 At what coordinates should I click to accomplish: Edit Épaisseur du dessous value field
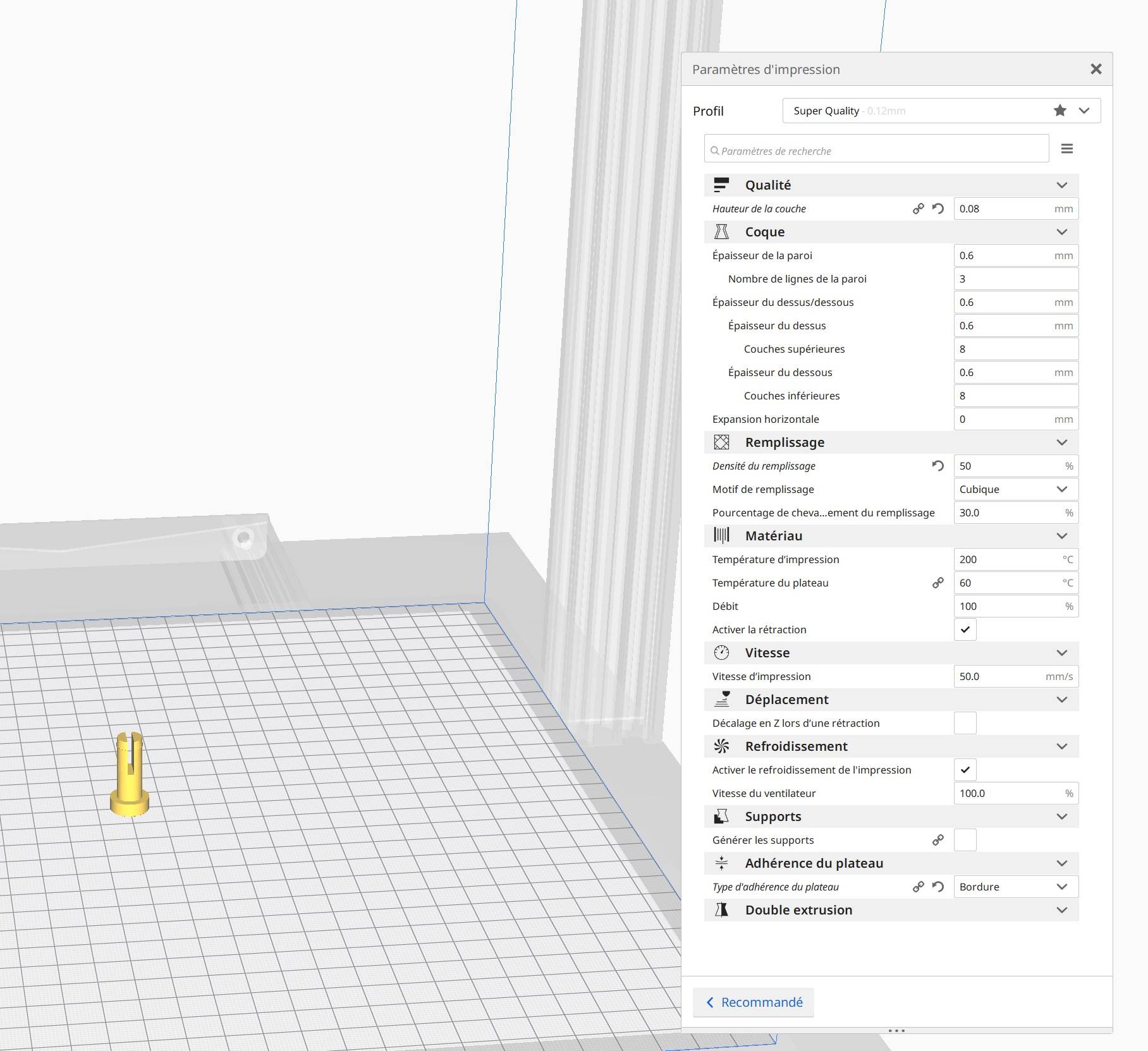tap(1016, 372)
